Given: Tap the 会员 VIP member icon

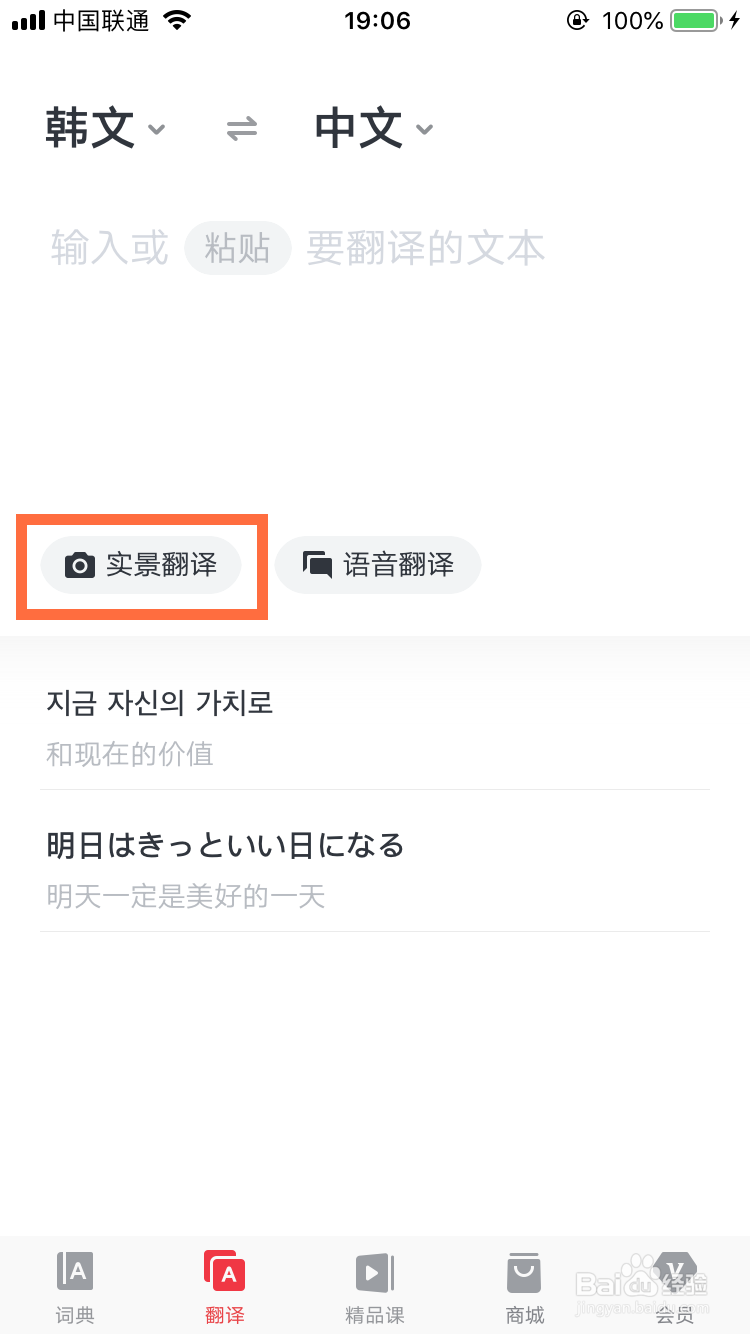Looking at the screenshot, I should [x=675, y=1271].
